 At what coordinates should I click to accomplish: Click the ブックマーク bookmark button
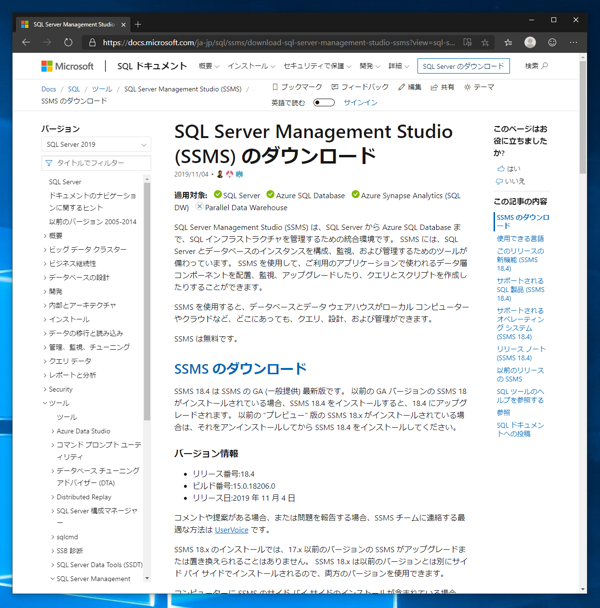point(297,87)
